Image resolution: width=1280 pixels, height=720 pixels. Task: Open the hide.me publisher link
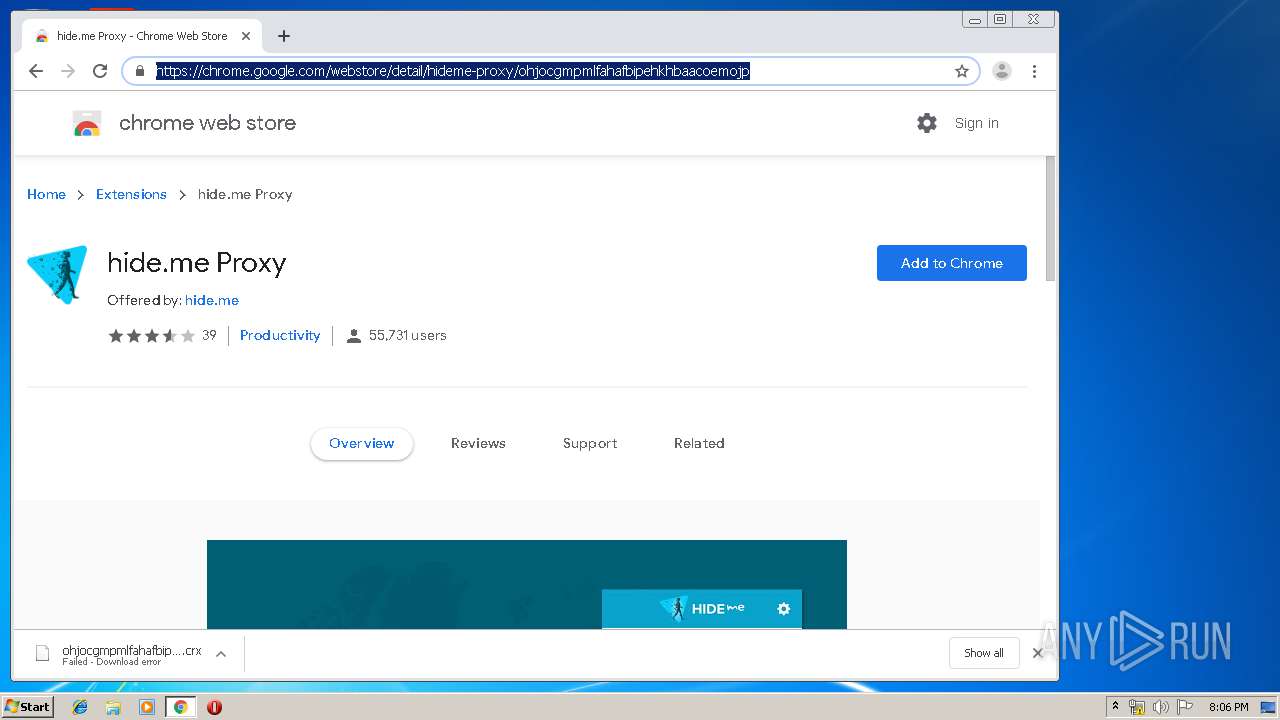pyautogui.click(x=212, y=300)
